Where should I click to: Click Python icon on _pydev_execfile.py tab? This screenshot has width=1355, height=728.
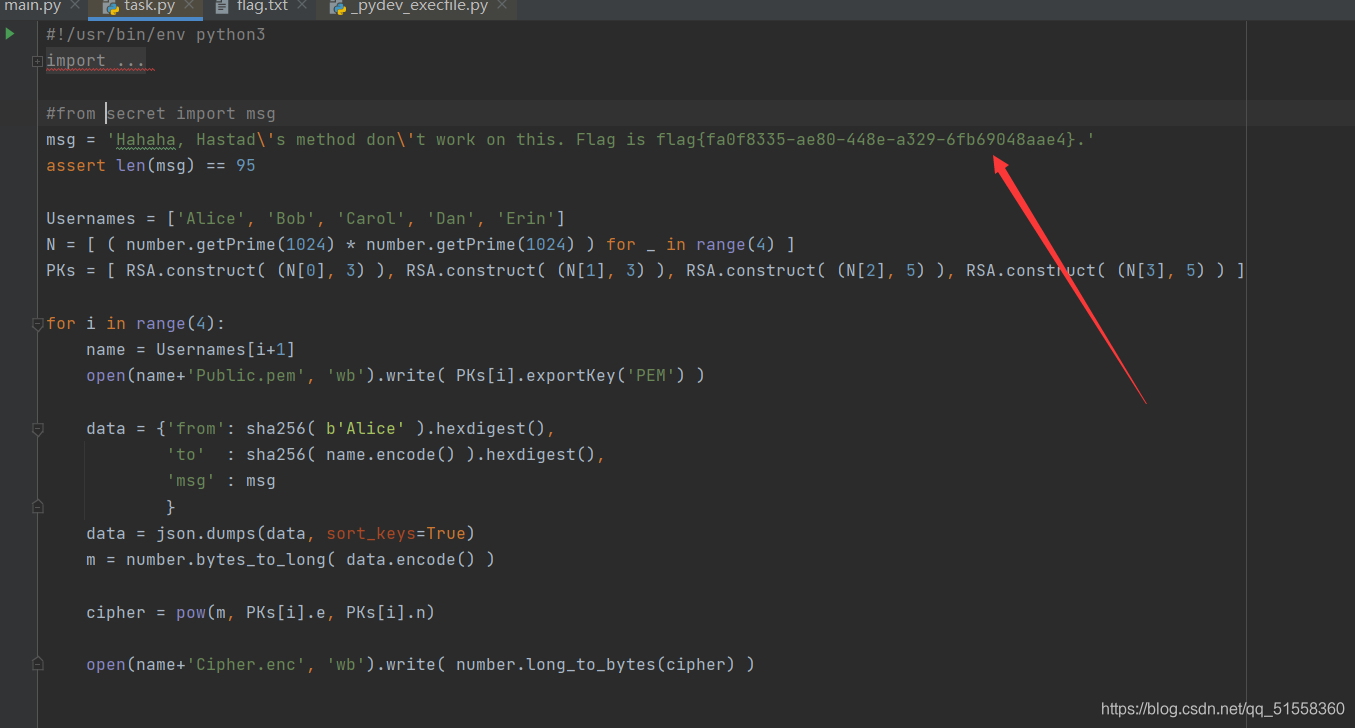[338, 7]
